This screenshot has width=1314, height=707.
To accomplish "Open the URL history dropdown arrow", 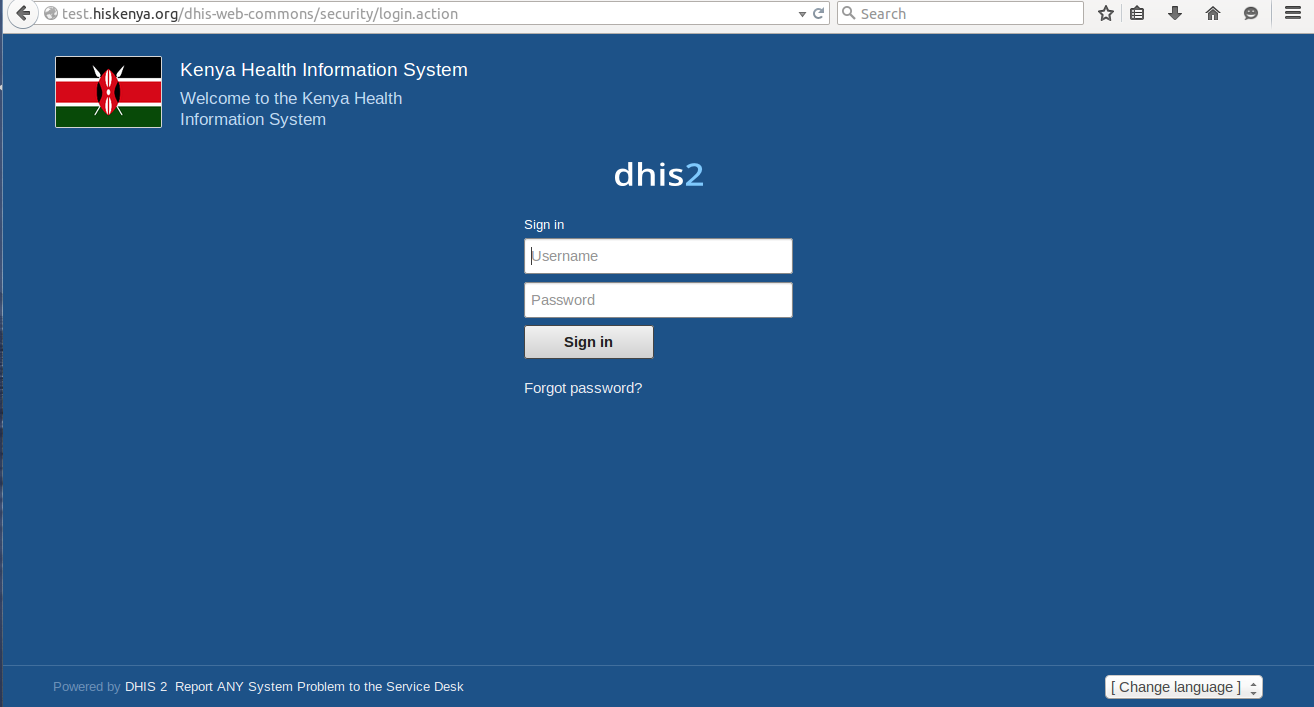I will click(x=801, y=14).
